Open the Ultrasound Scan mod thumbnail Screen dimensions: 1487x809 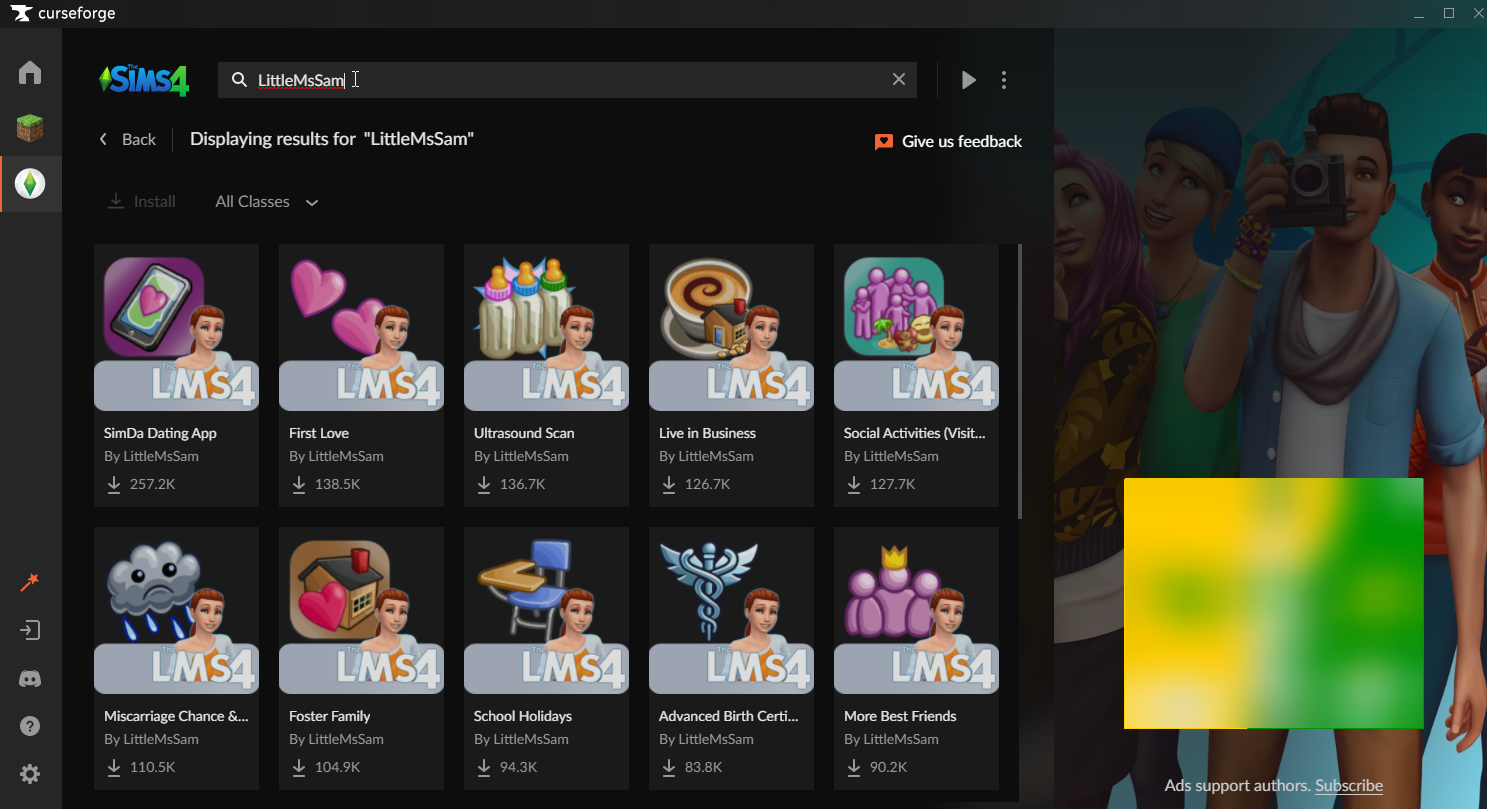pyautogui.click(x=546, y=328)
